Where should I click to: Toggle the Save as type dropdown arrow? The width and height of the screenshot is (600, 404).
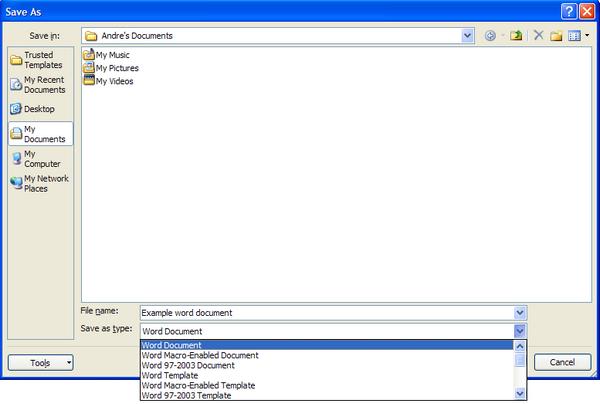coord(520,331)
